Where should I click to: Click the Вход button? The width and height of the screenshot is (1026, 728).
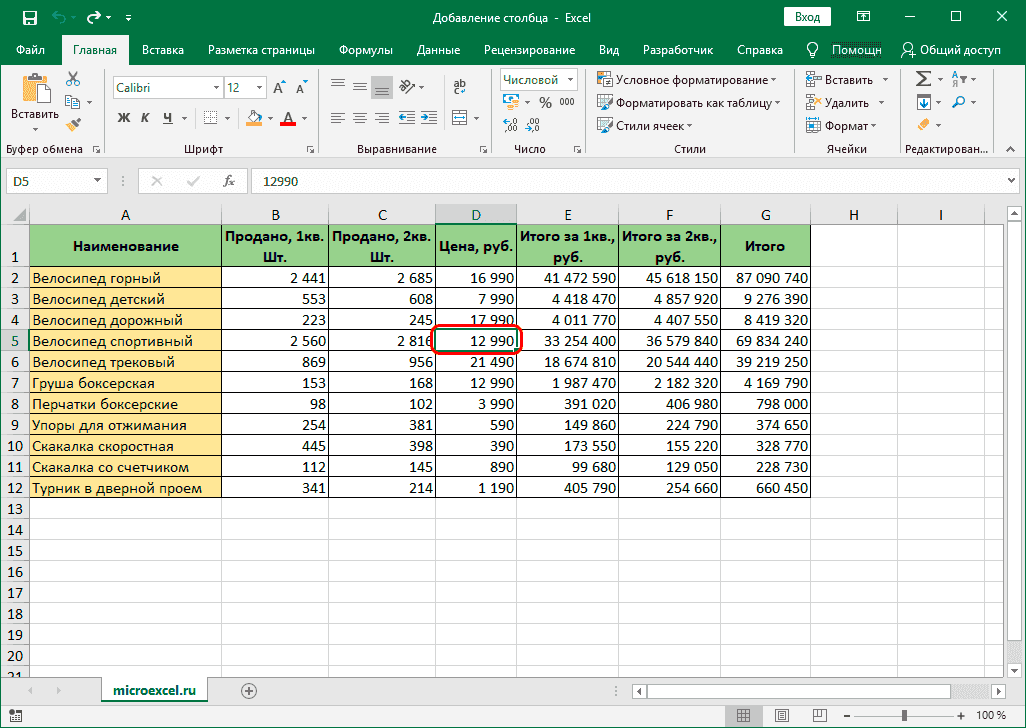click(x=806, y=16)
